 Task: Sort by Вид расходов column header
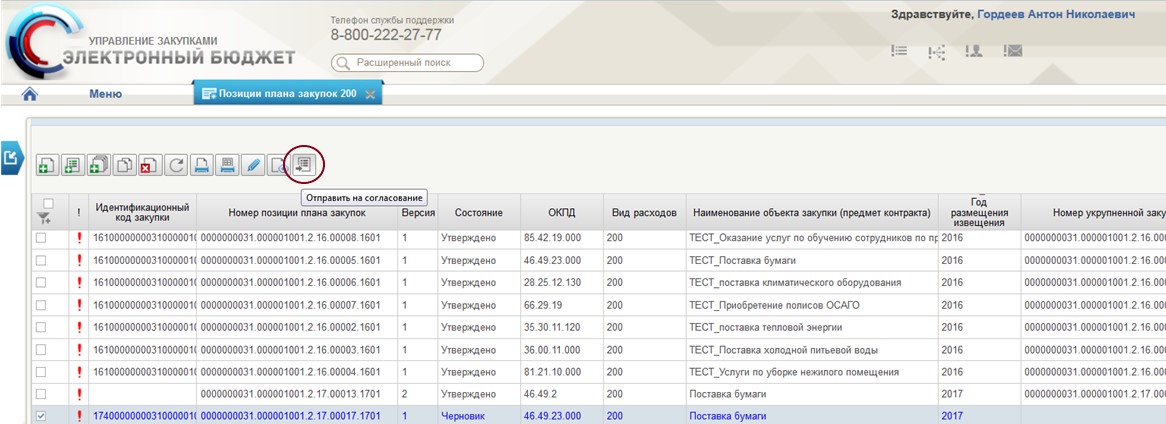click(x=644, y=212)
